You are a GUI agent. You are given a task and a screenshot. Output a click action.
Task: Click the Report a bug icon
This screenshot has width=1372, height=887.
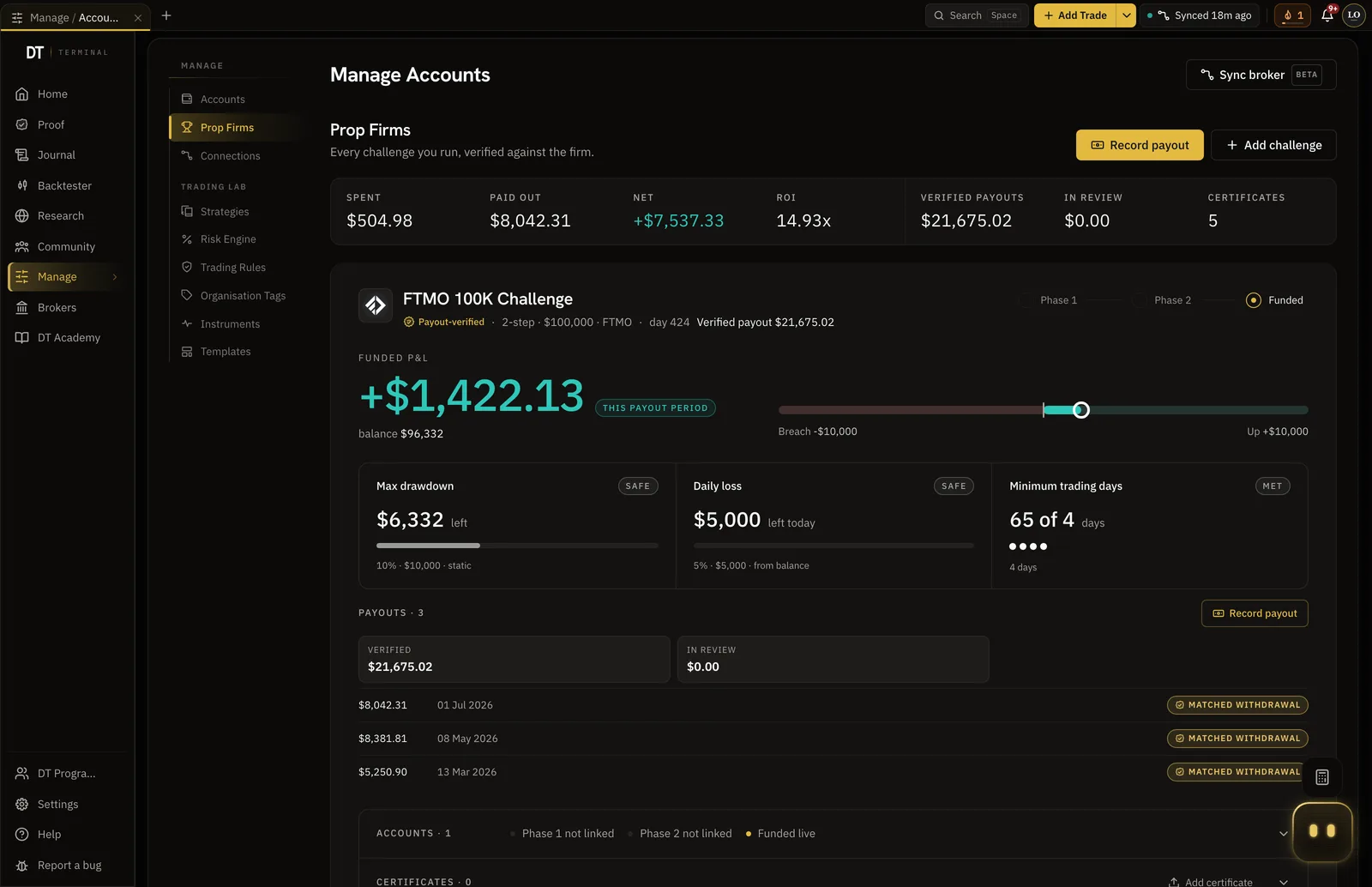click(22, 866)
